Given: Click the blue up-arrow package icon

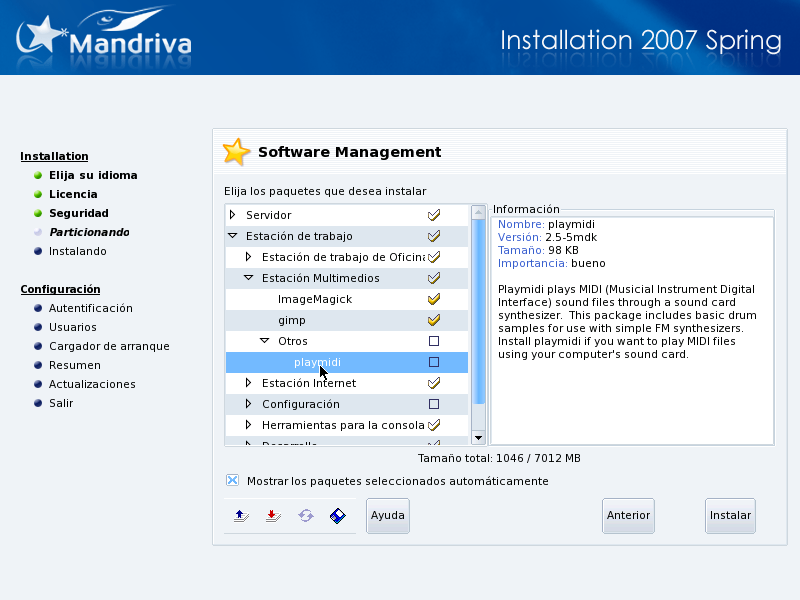Looking at the screenshot, I should (240, 516).
